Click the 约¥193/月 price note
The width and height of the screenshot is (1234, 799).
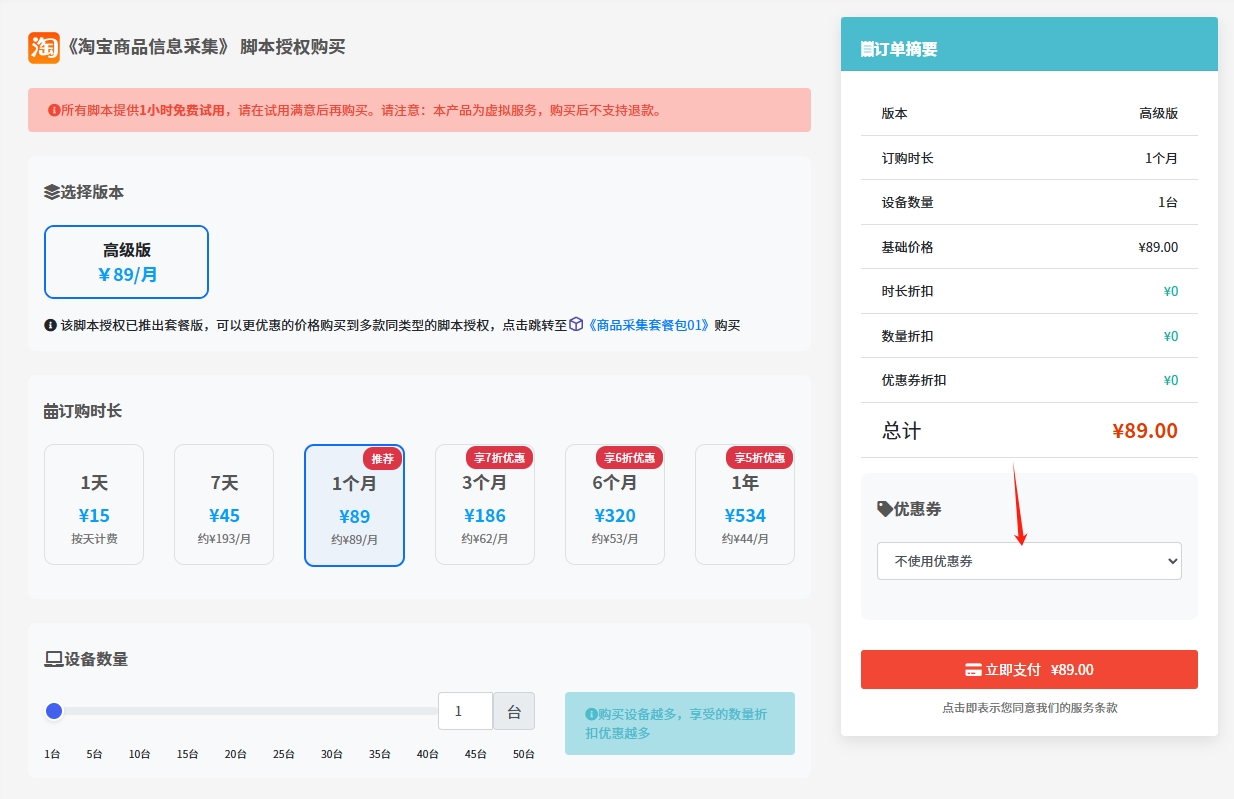tap(224, 539)
